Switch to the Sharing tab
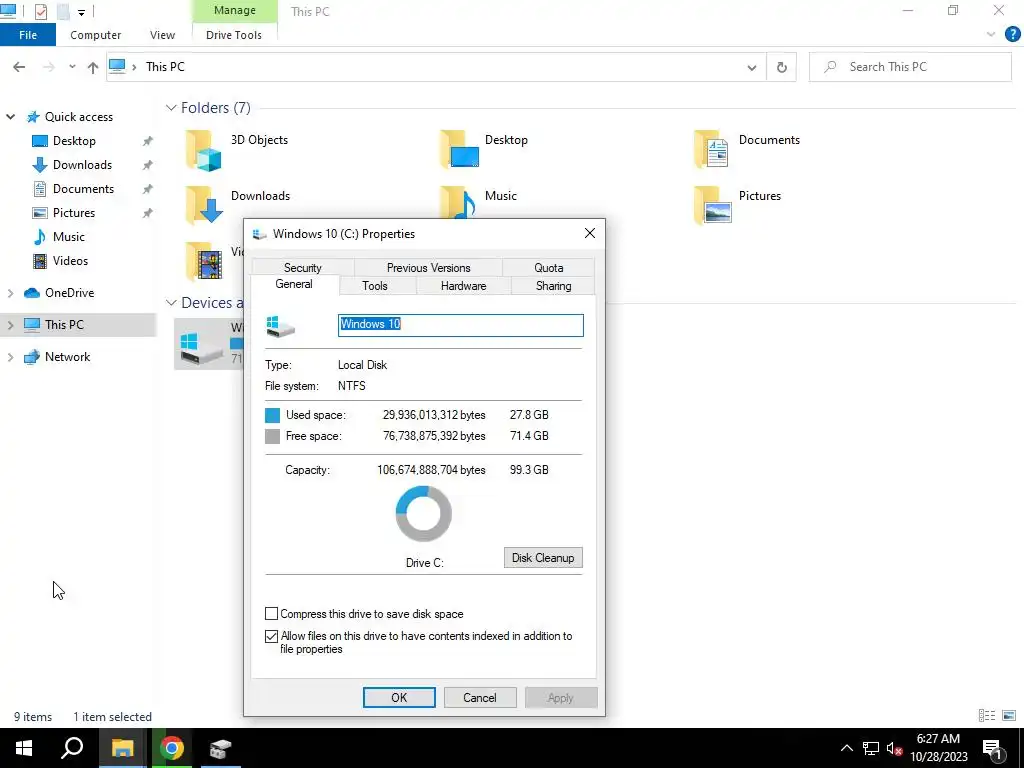This screenshot has height=768, width=1024. coord(553,286)
